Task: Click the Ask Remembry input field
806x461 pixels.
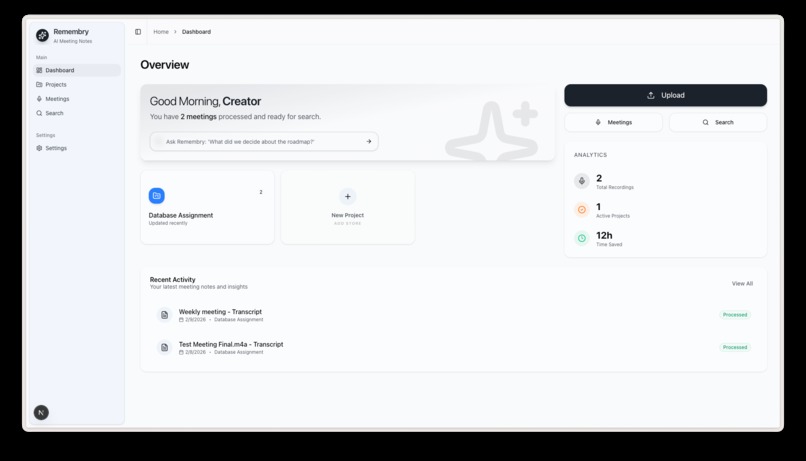Action: pyautogui.click(x=264, y=141)
